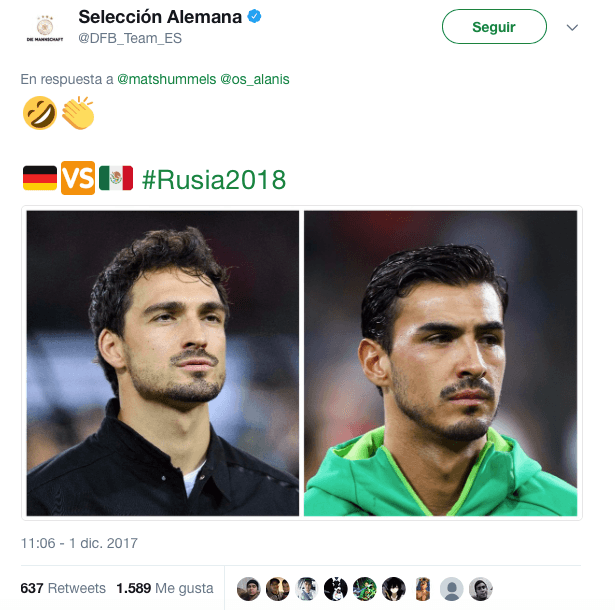Open the @DFB_Team_ES handle
615x610 pixels.
pos(130,38)
